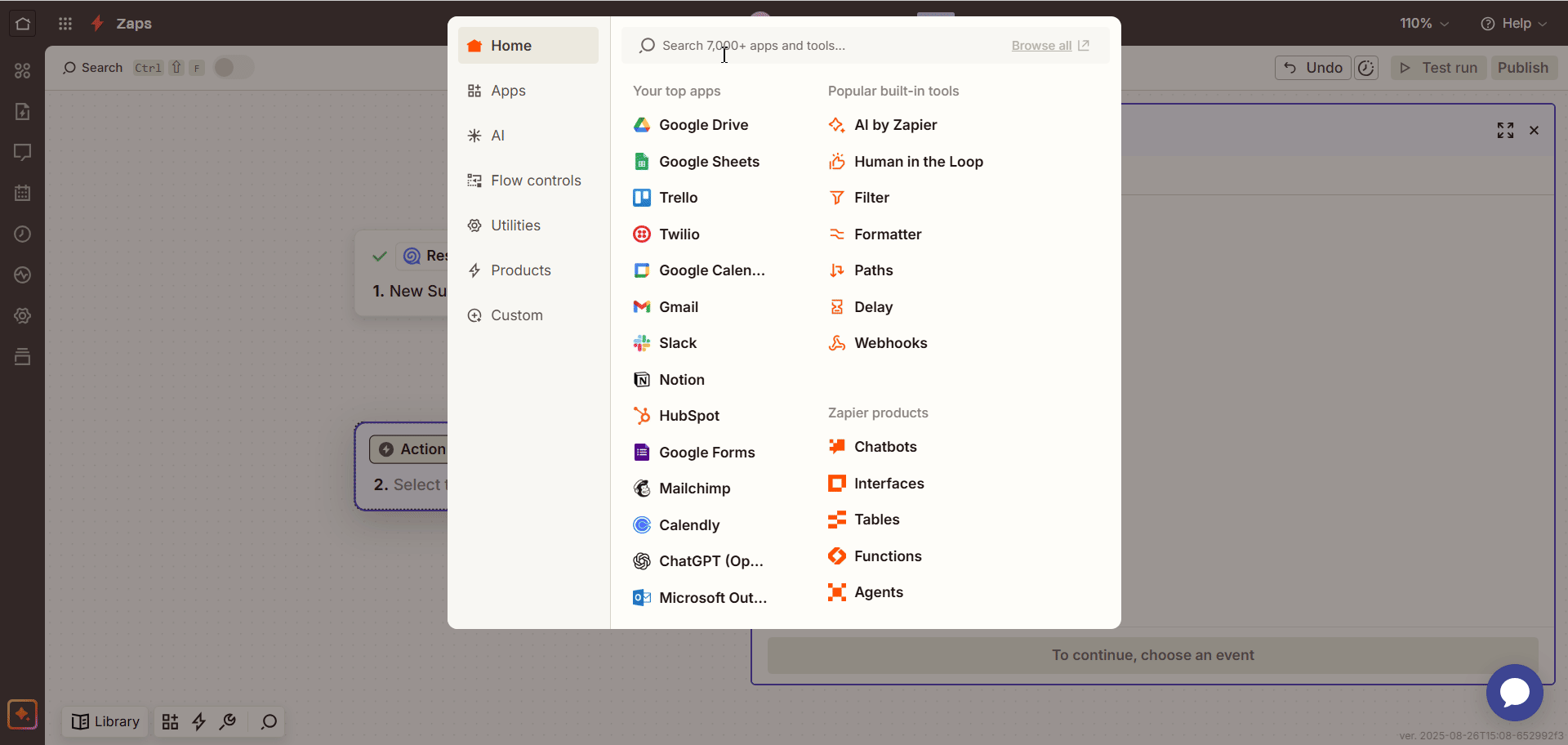The height and width of the screenshot is (745, 1568).
Task: Click the AI assistant sparkle icon in the lower sidebar
Action: click(x=22, y=714)
